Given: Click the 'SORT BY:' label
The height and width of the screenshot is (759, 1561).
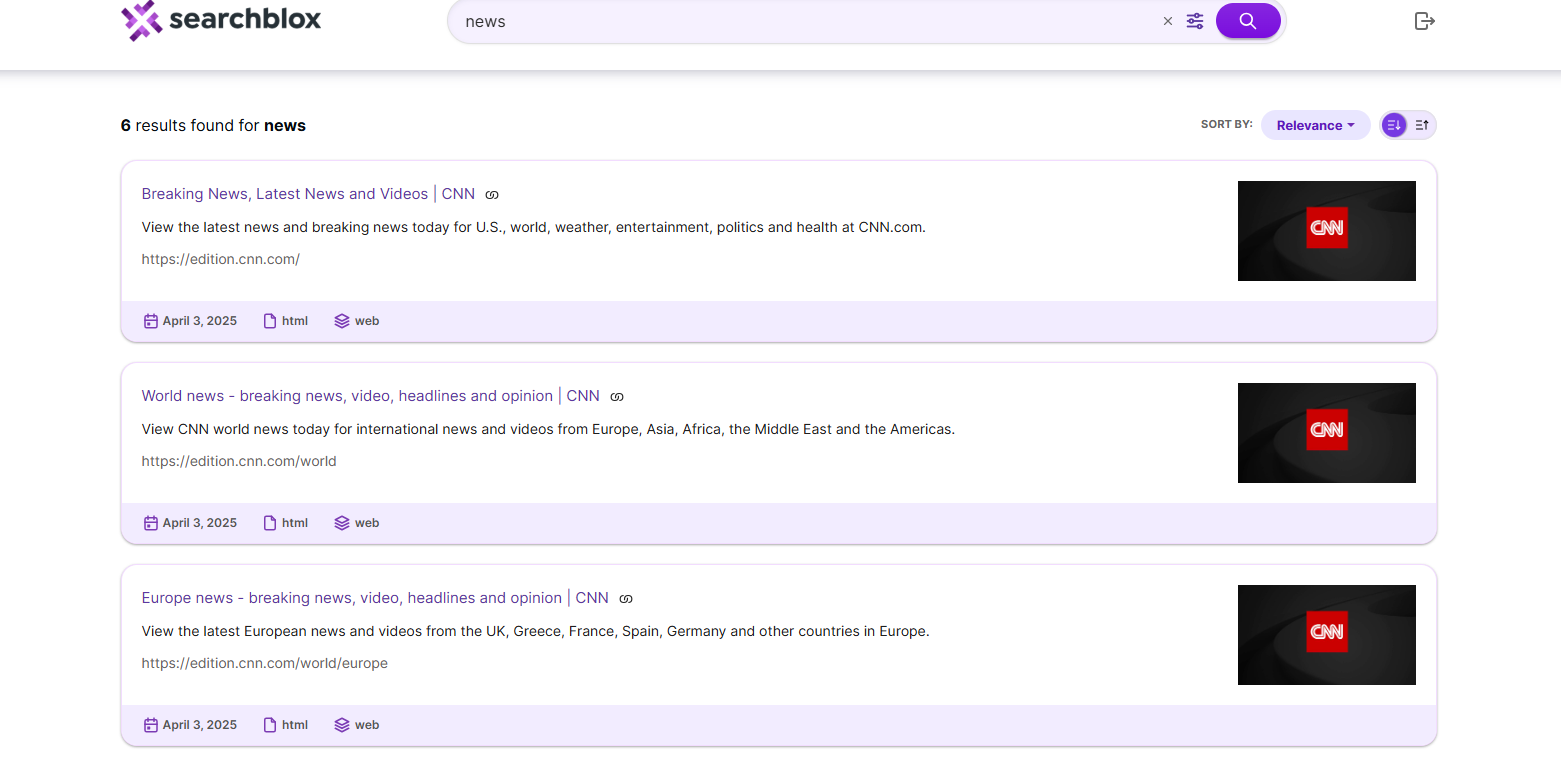Looking at the screenshot, I should (1227, 125).
